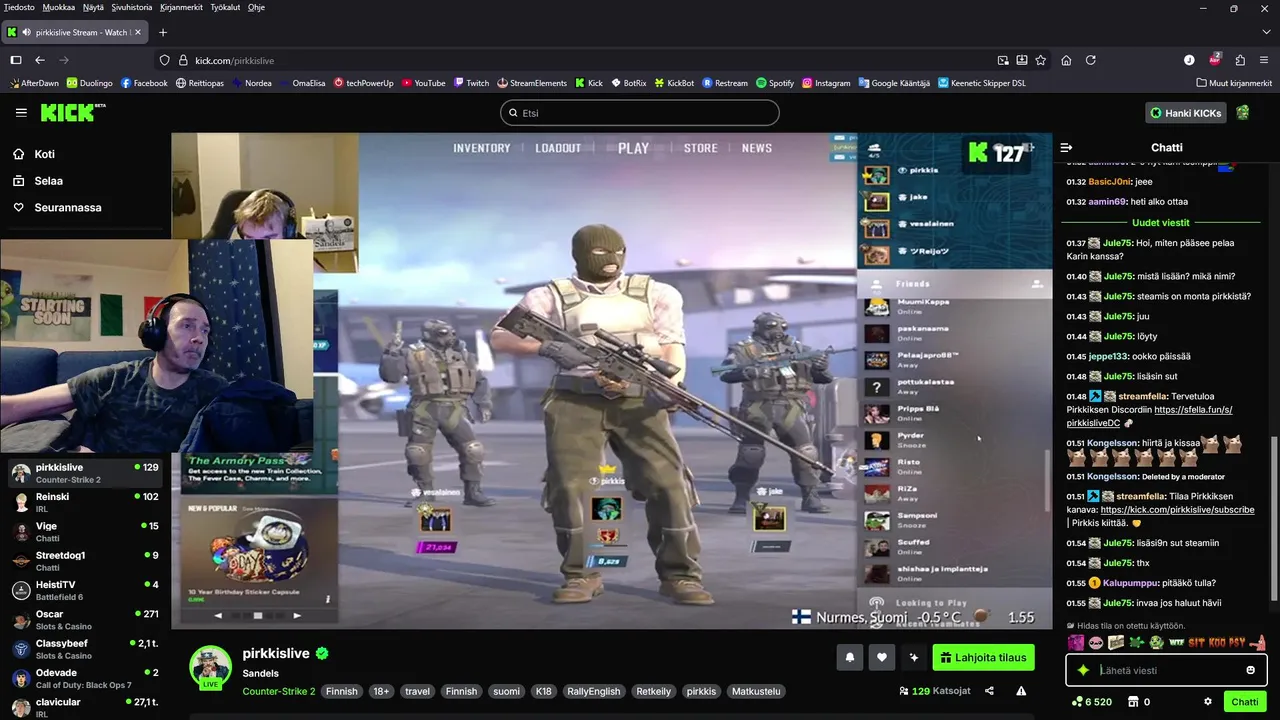
Task: Click the channel points 6 520 icon
Action: (x=1076, y=702)
